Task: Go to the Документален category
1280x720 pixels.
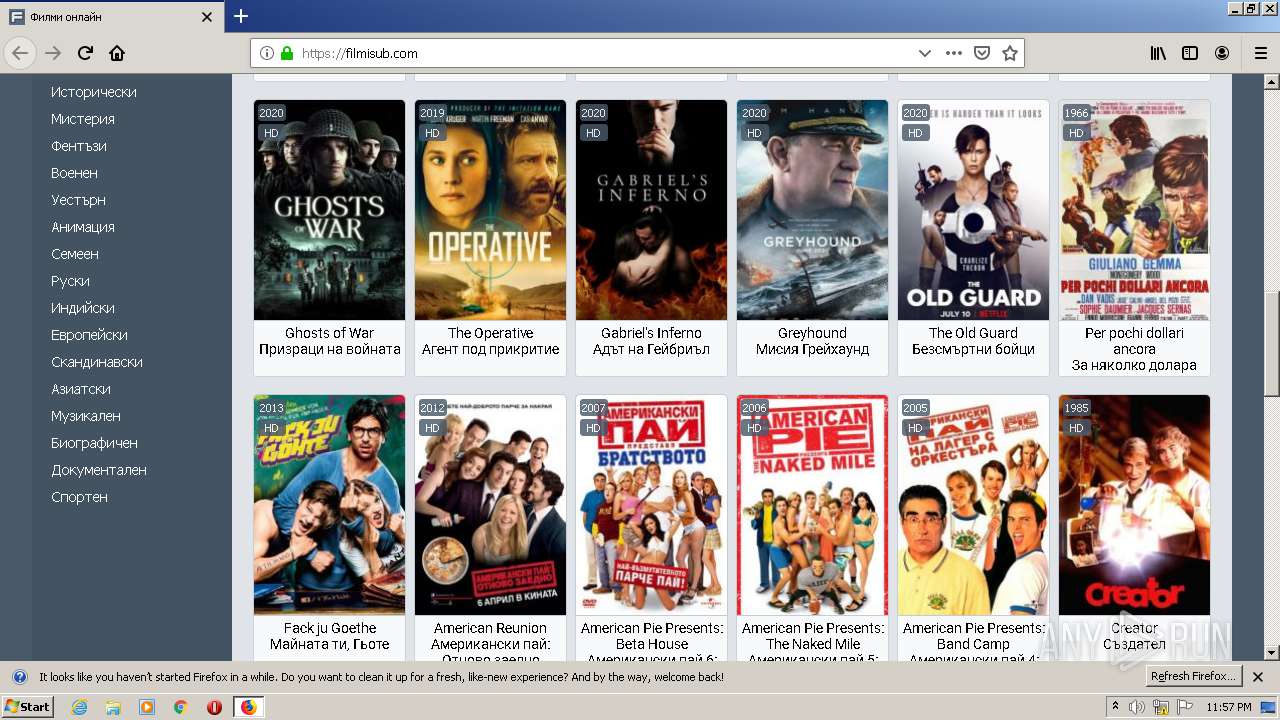Action: (99, 470)
